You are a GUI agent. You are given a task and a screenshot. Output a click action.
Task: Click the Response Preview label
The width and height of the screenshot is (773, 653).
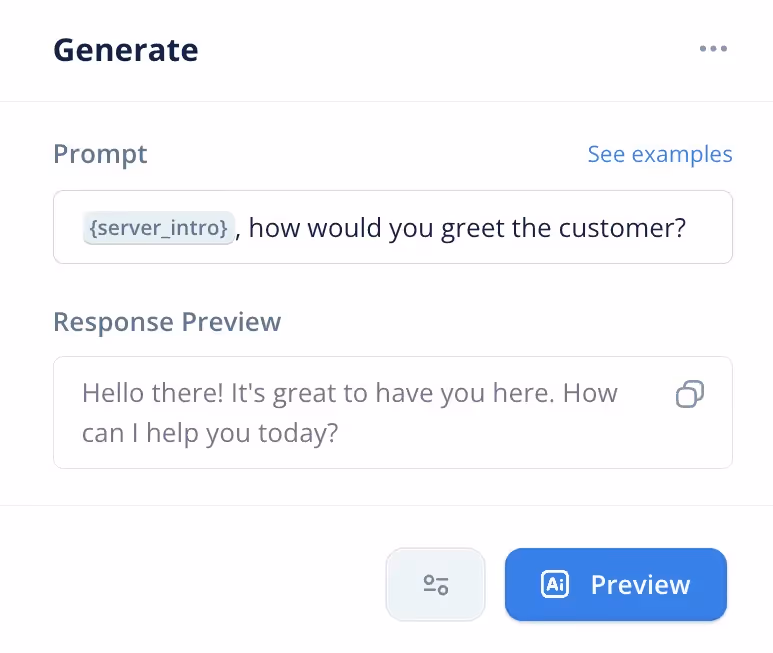coord(167,322)
